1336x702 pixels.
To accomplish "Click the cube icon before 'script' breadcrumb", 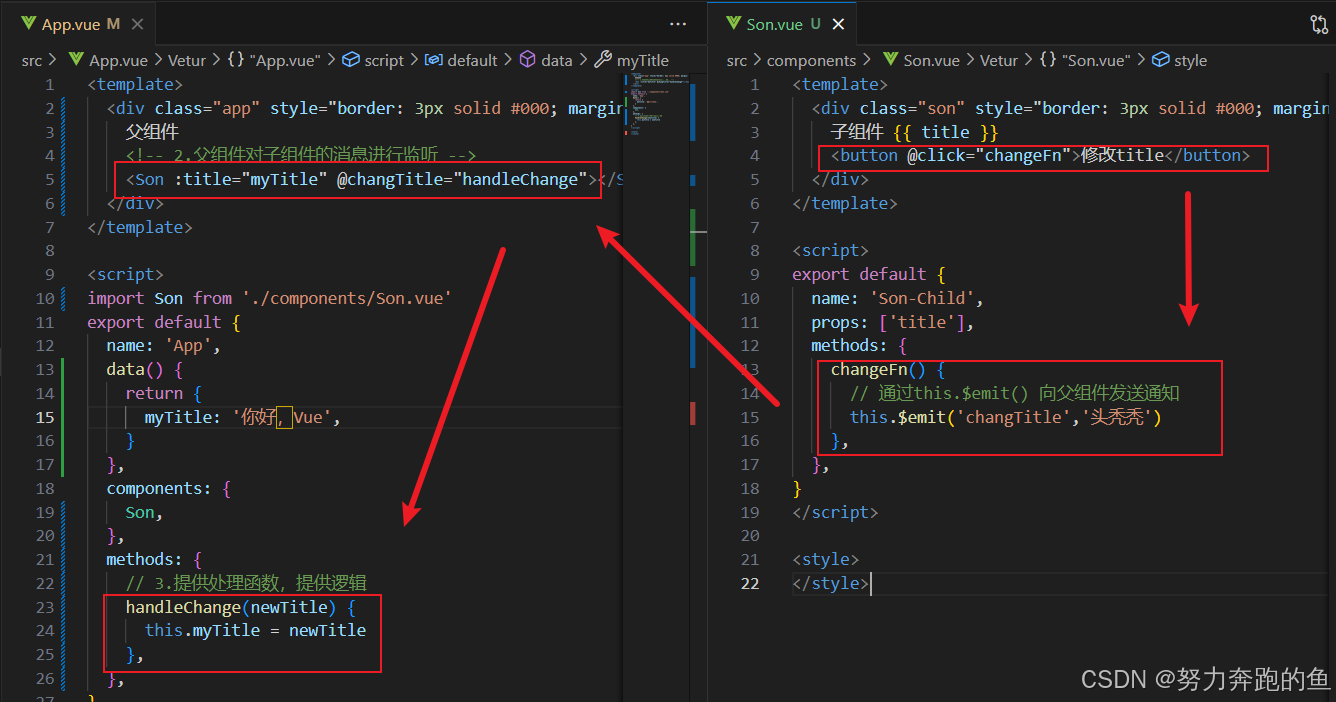I will click(351, 60).
